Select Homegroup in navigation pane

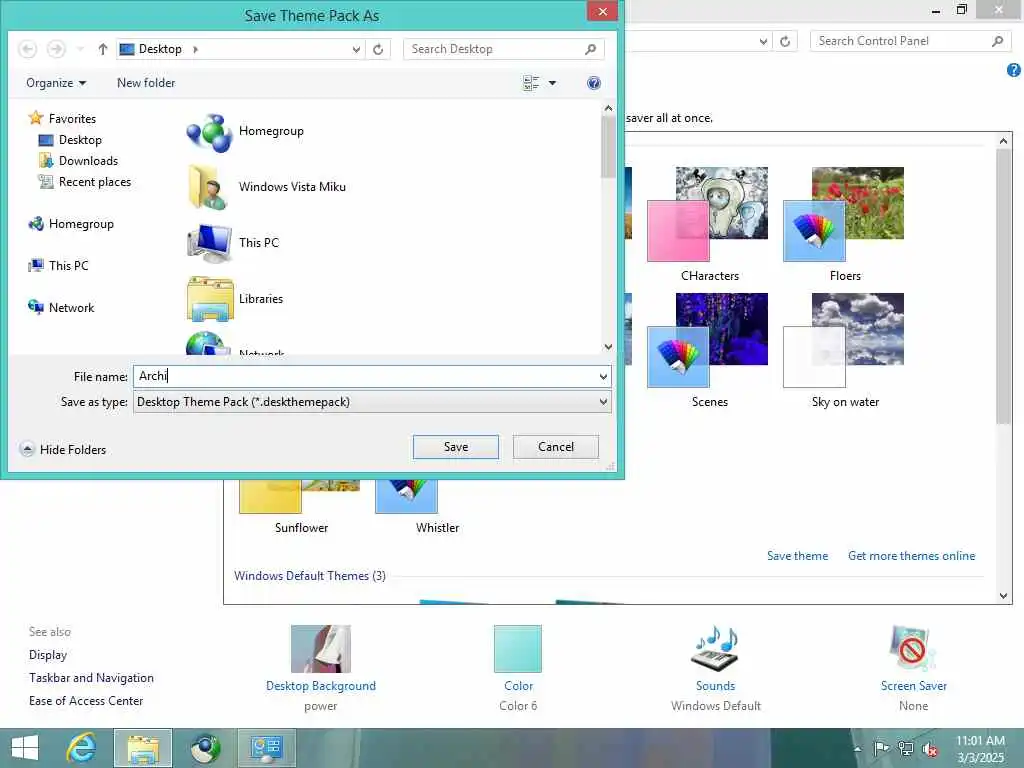click(x=71, y=224)
